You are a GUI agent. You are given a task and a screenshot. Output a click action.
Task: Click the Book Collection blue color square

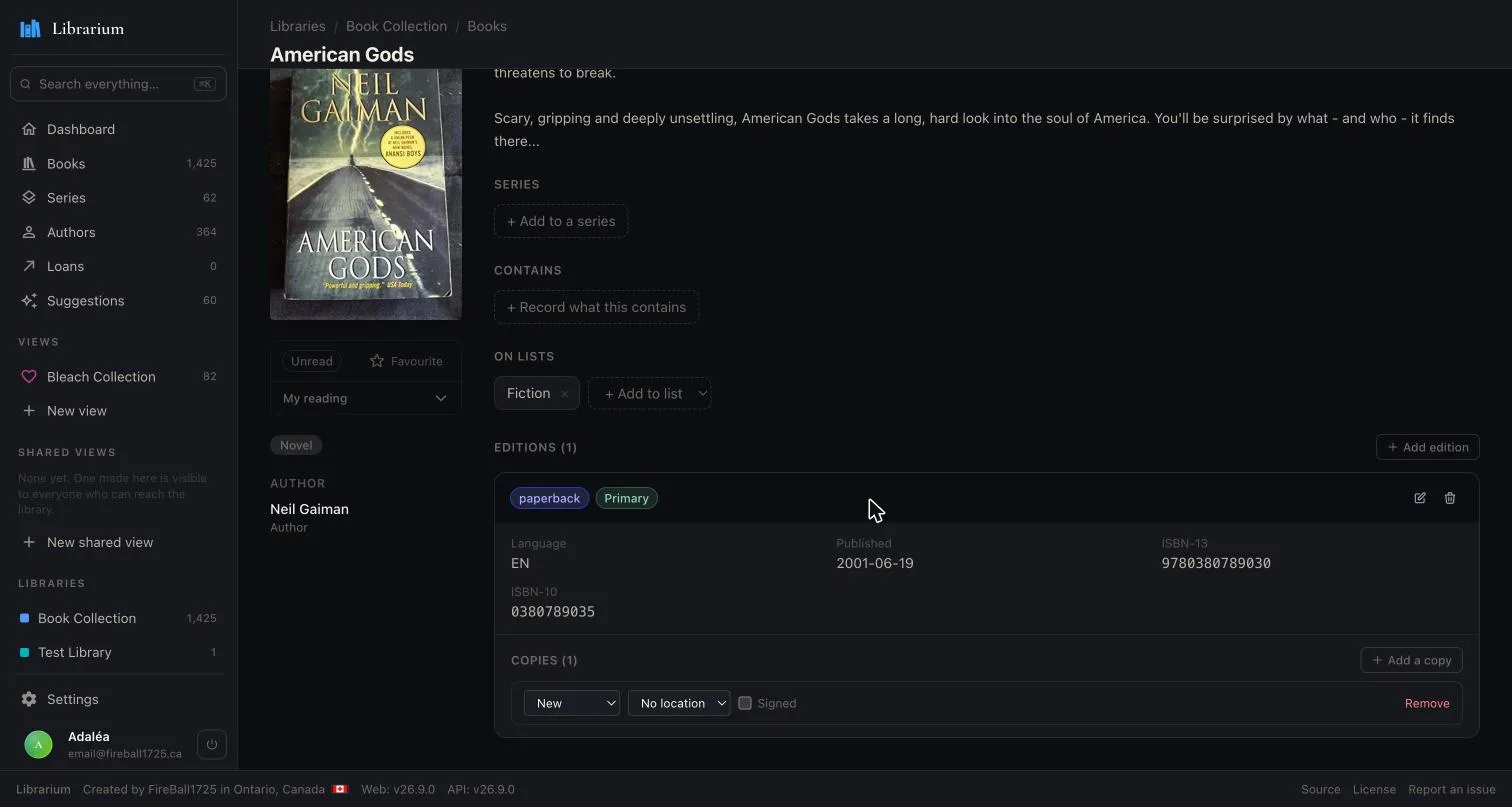coord(25,618)
